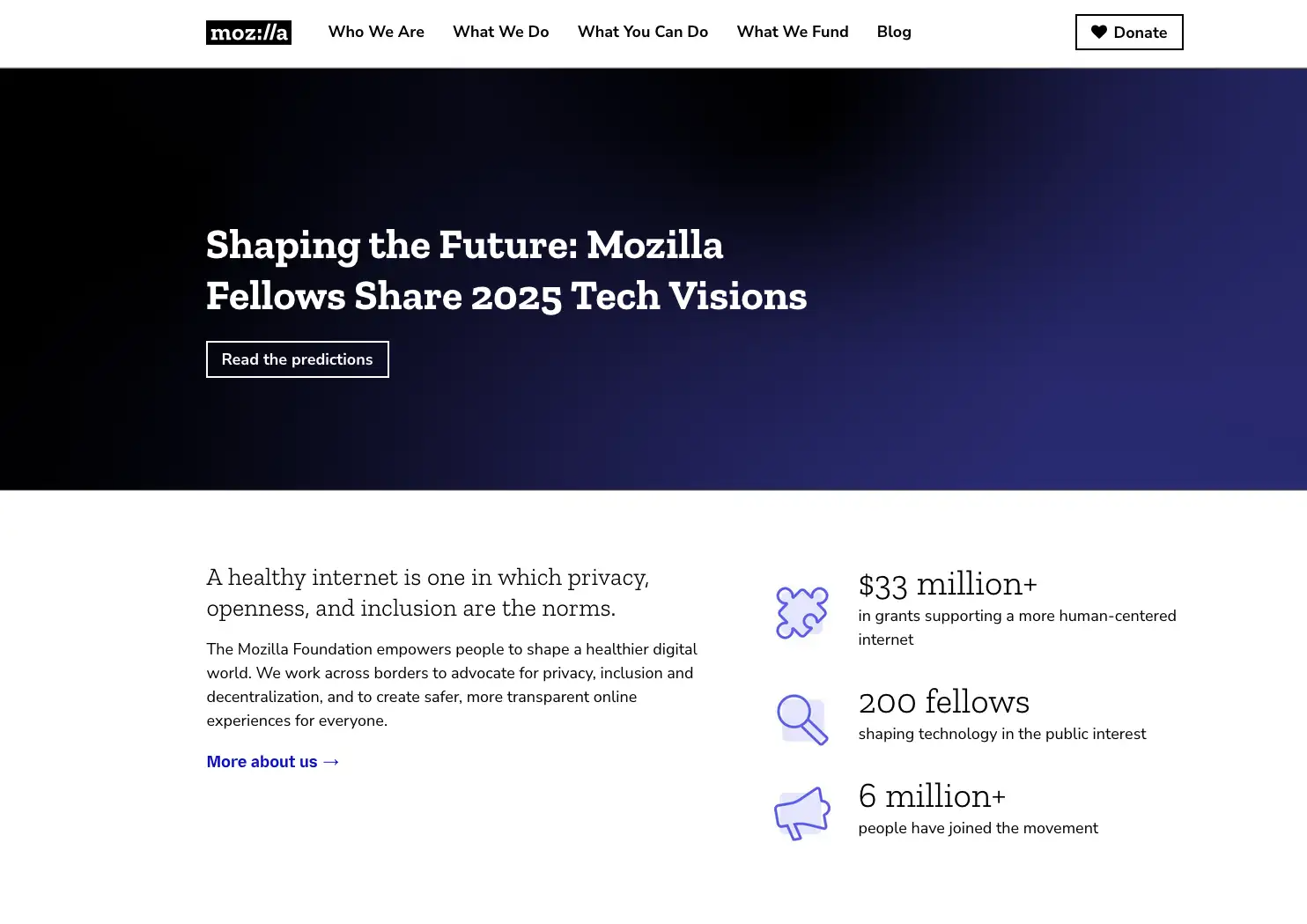Open the What We Fund menu
This screenshot has width=1307, height=924.
coord(793,32)
